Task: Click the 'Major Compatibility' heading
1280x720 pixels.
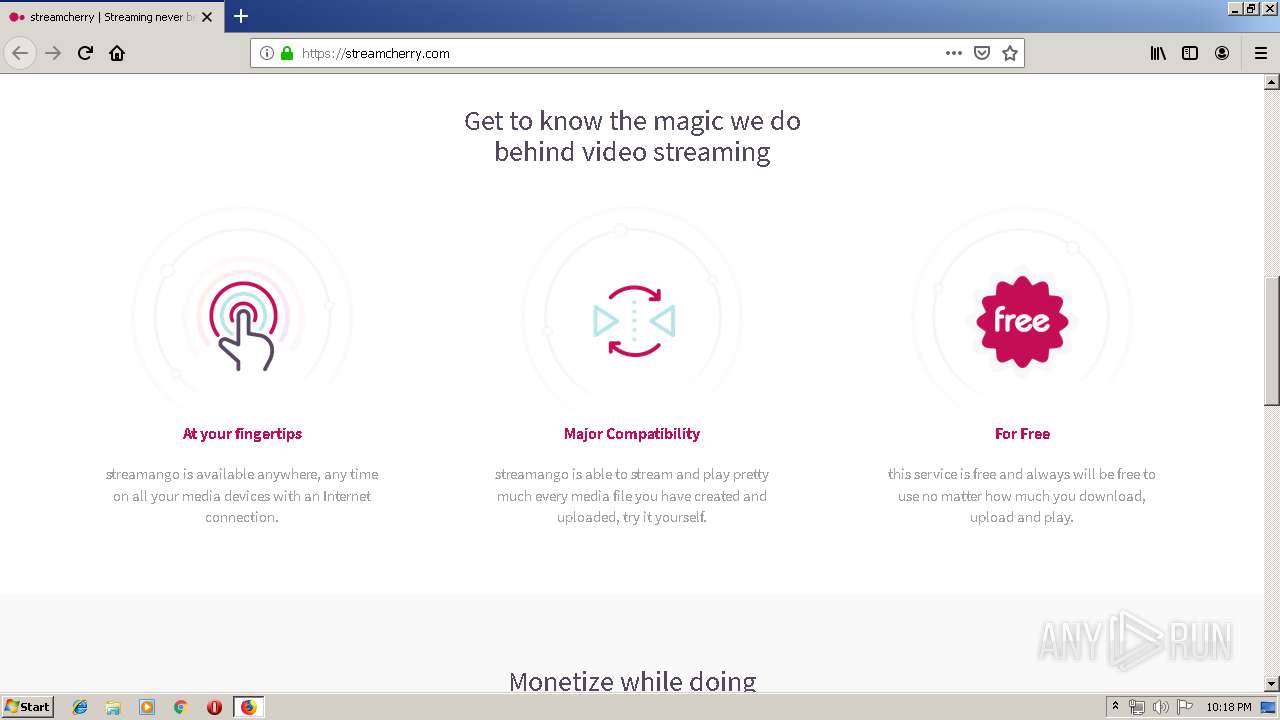Action: [632, 434]
